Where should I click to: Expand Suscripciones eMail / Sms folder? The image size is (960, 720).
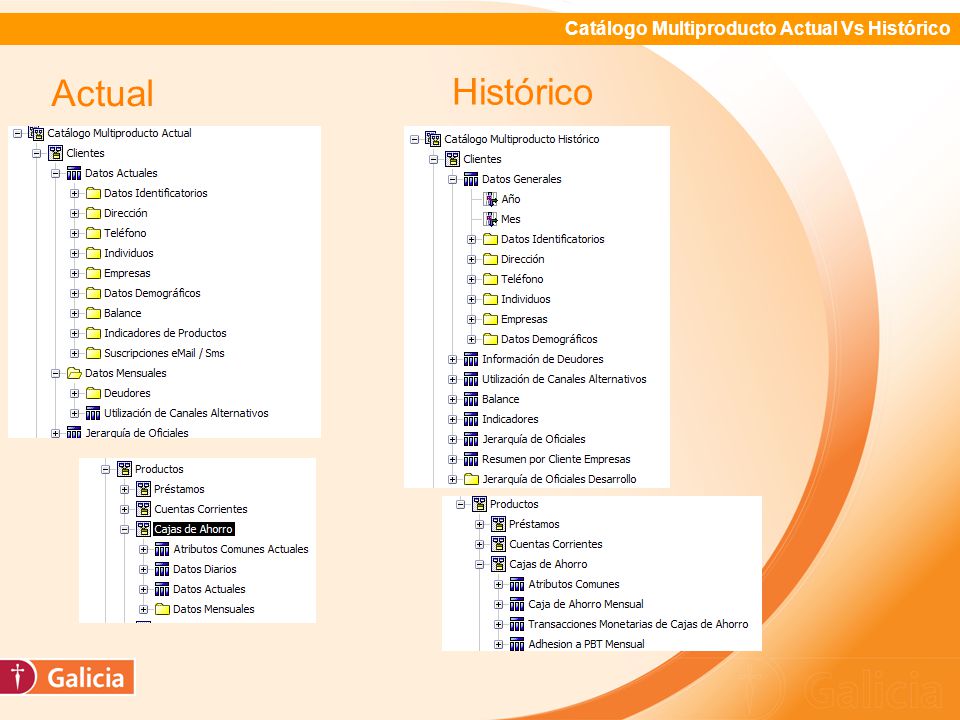[74, 353]
